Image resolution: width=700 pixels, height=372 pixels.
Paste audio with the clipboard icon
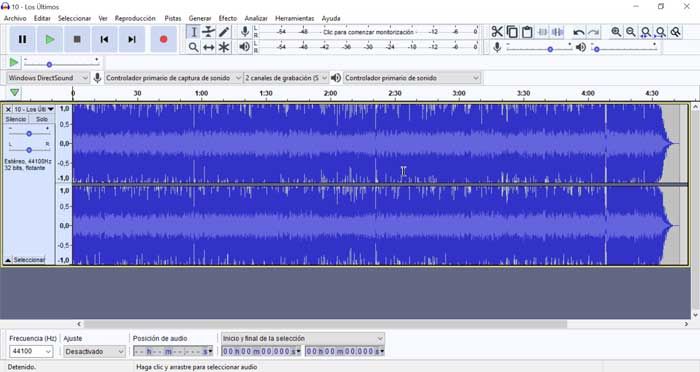point(527,32)
